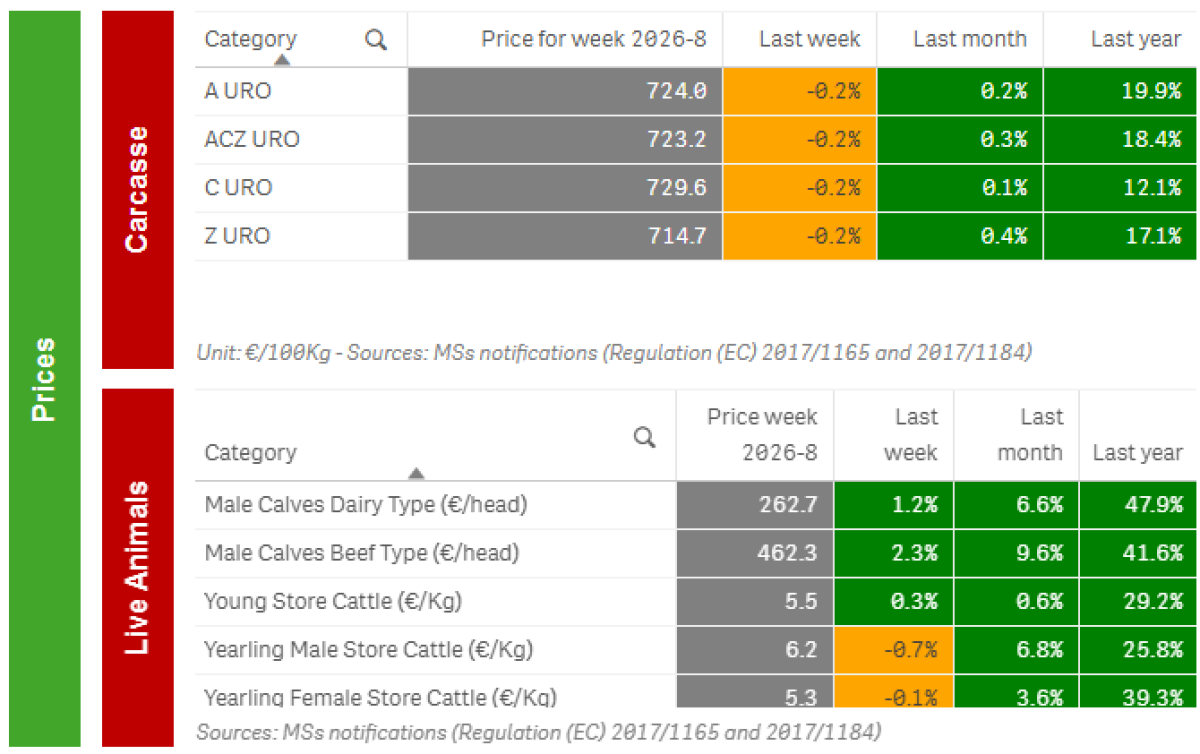Click the Male Calves Beef Type 462.3 price
The width and height of the screenshot is (1200, 754).
tap(755, 553)
